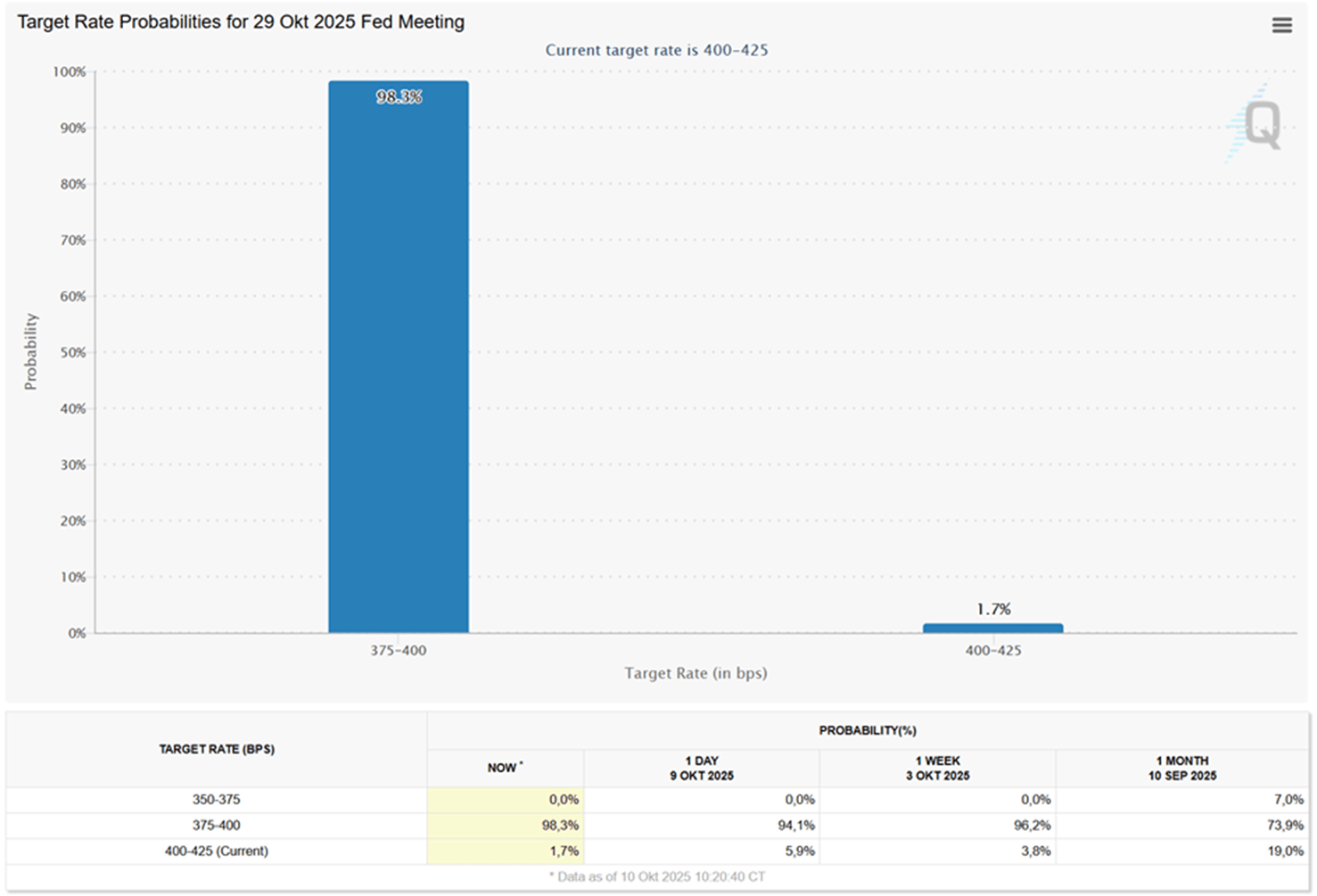
Task: Select the 1.7% data label above the bar
Action: pos(993,609)
